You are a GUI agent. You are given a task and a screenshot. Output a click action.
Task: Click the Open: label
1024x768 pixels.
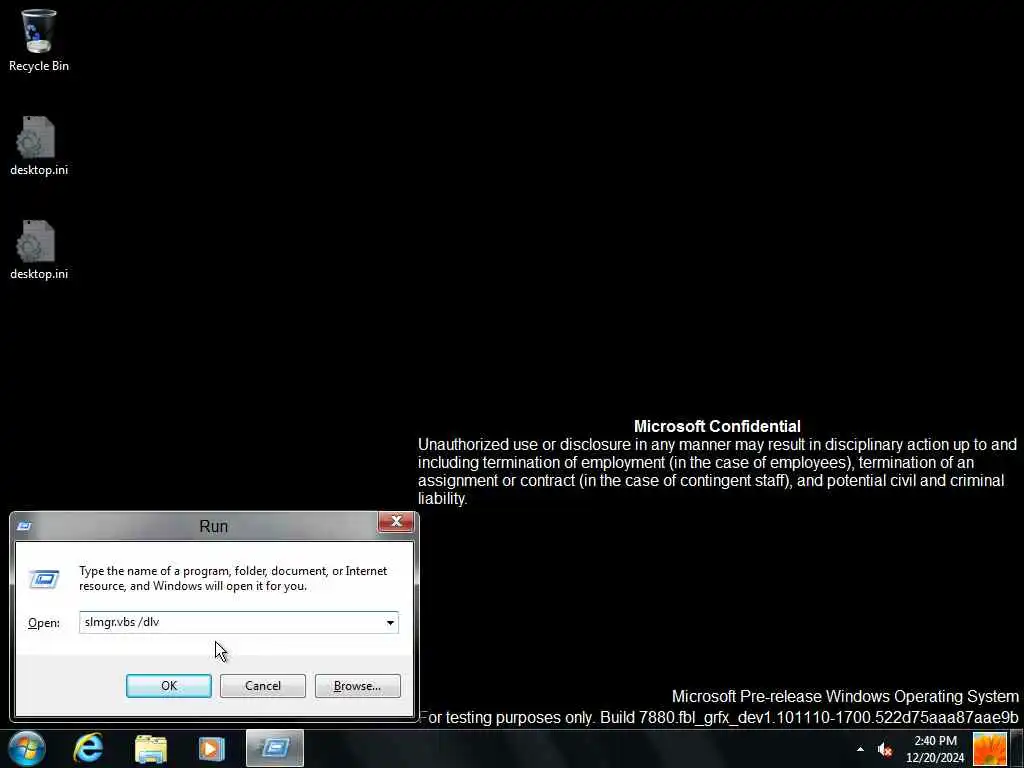point(44,623)
